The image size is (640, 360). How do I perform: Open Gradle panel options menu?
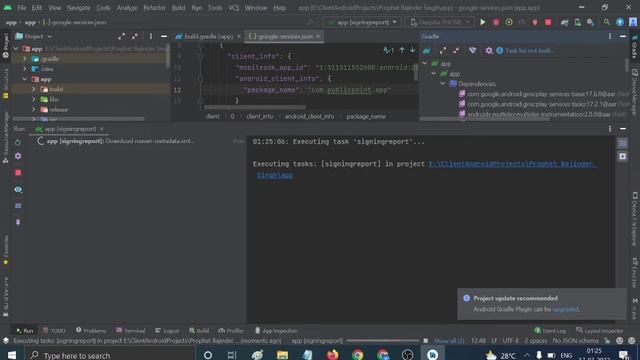[x=610, y=36]
